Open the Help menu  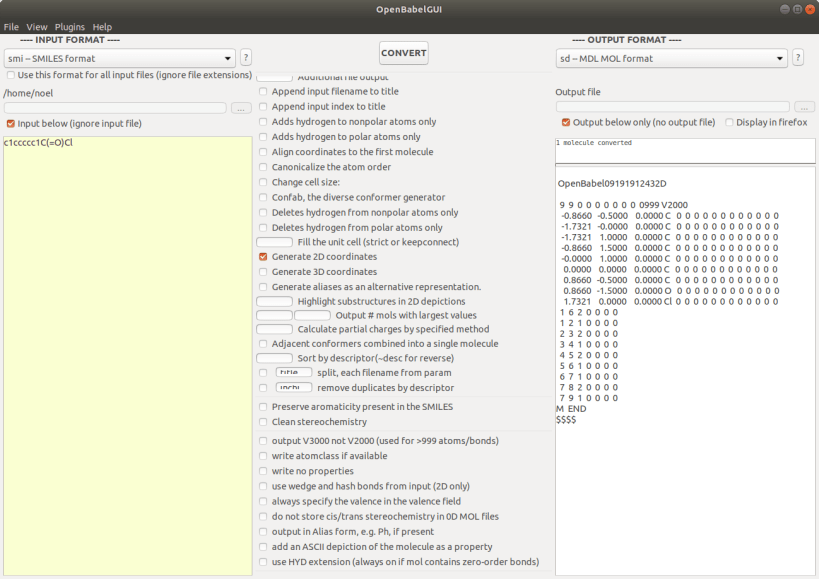pos(102,27)
